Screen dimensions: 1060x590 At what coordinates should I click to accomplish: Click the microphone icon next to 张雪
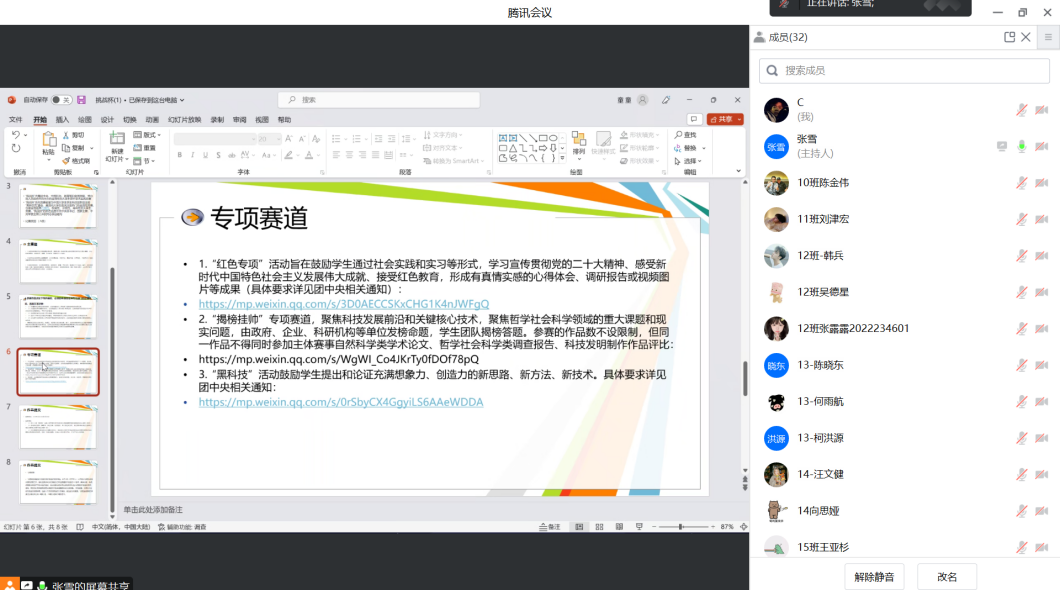1022,147
